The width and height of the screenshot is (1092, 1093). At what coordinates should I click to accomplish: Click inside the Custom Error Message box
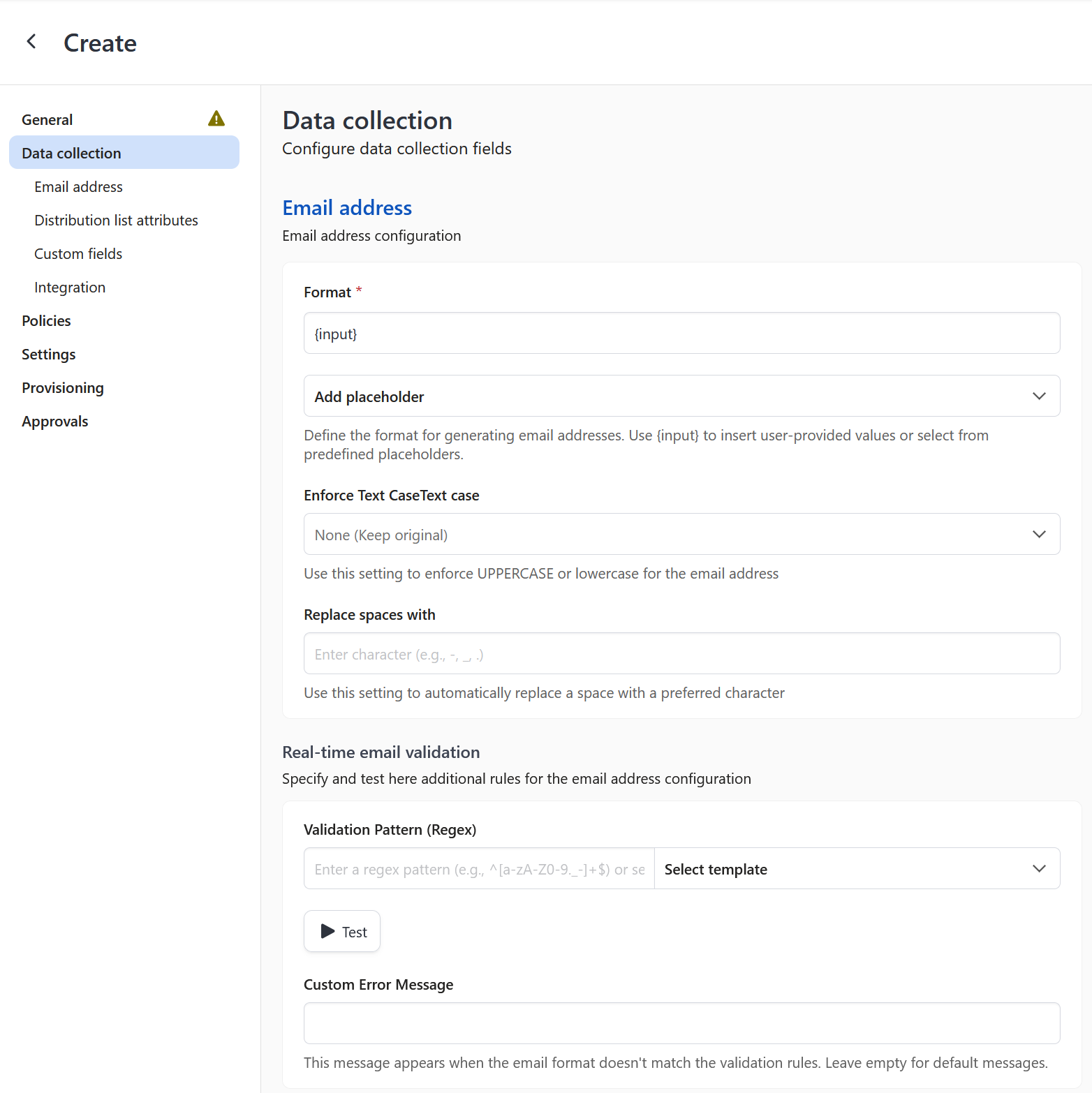point(681,1023)
